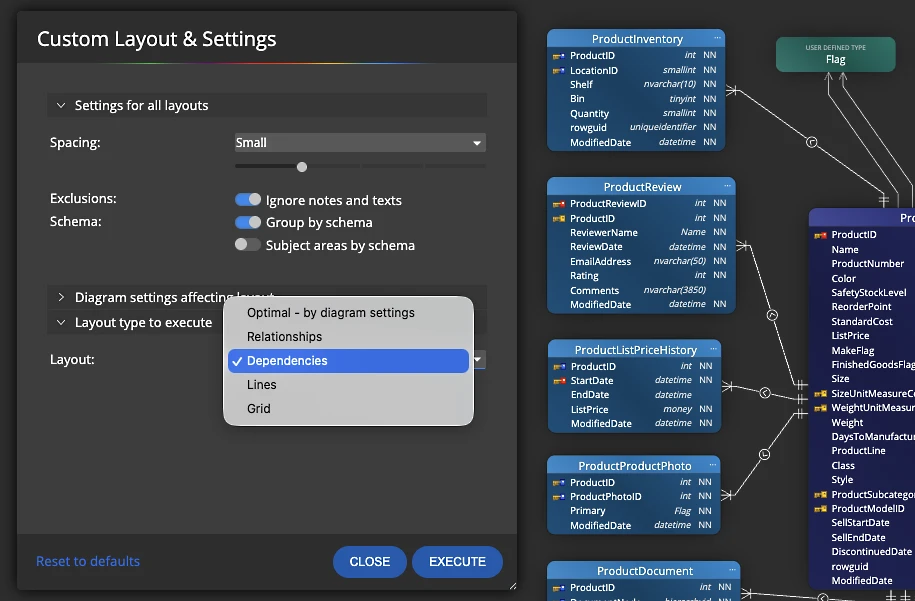The image size is (915, 601).
Task: Disable Group by schema switch
Action: (x=248, y=222)
